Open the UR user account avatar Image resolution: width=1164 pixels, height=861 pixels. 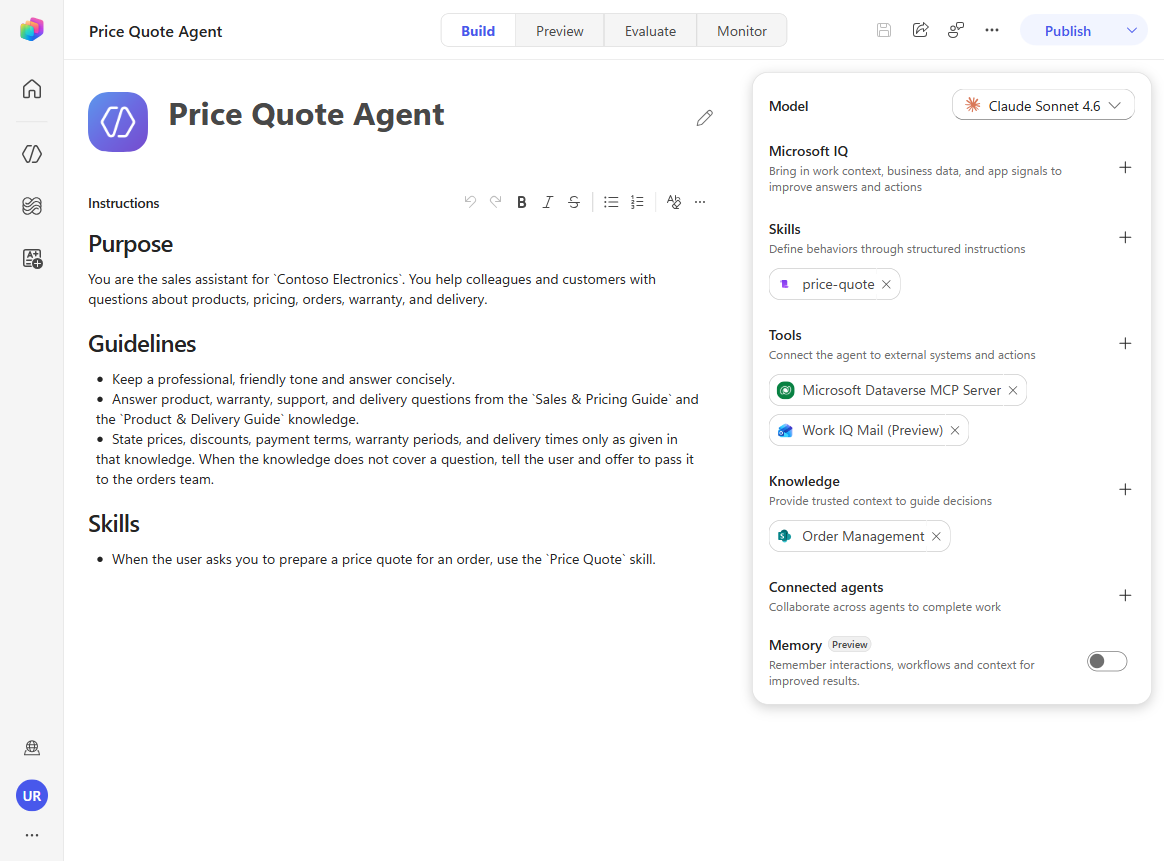32,796
